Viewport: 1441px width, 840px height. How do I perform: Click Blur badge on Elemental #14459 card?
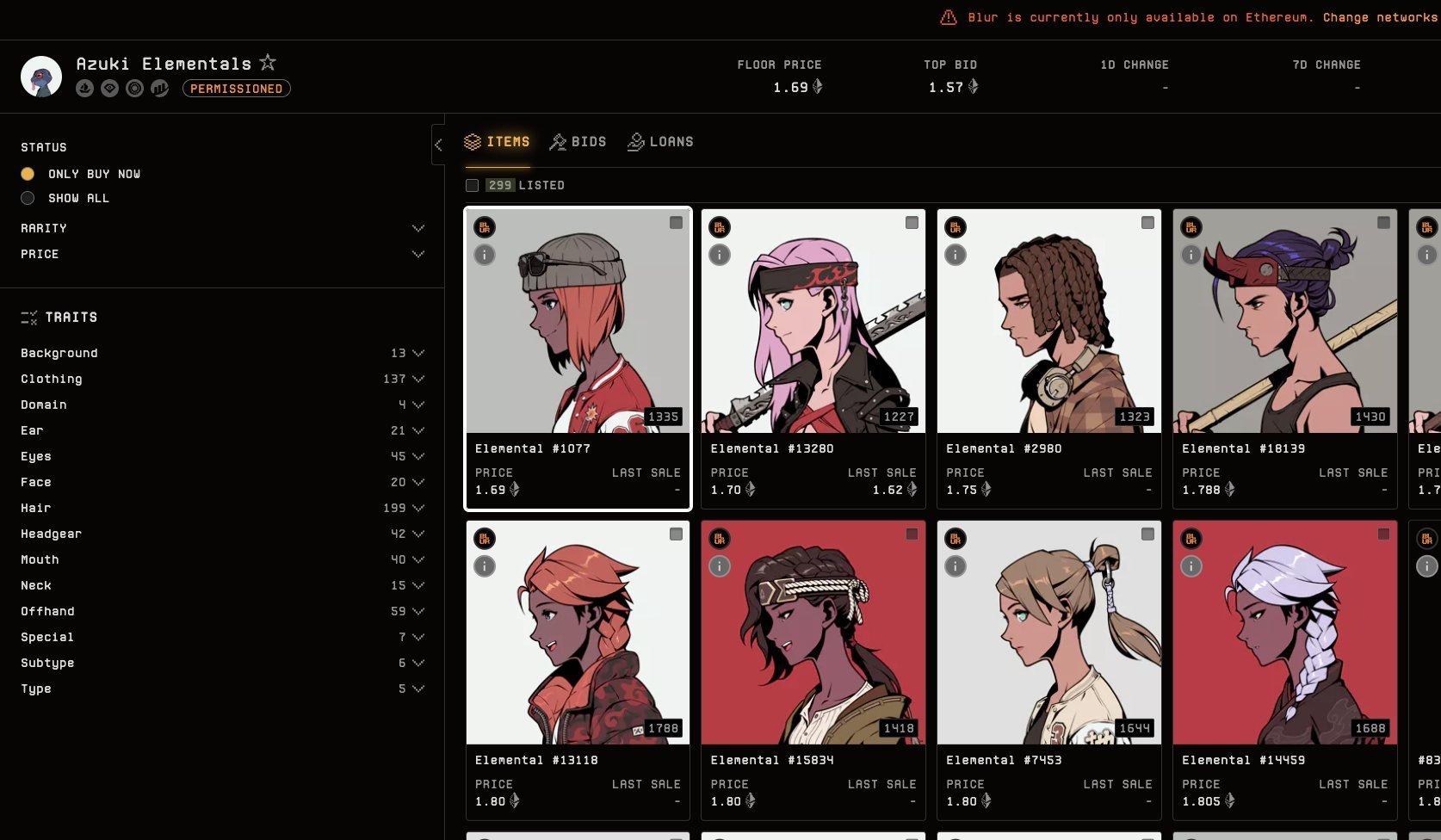coord(1191,539)
